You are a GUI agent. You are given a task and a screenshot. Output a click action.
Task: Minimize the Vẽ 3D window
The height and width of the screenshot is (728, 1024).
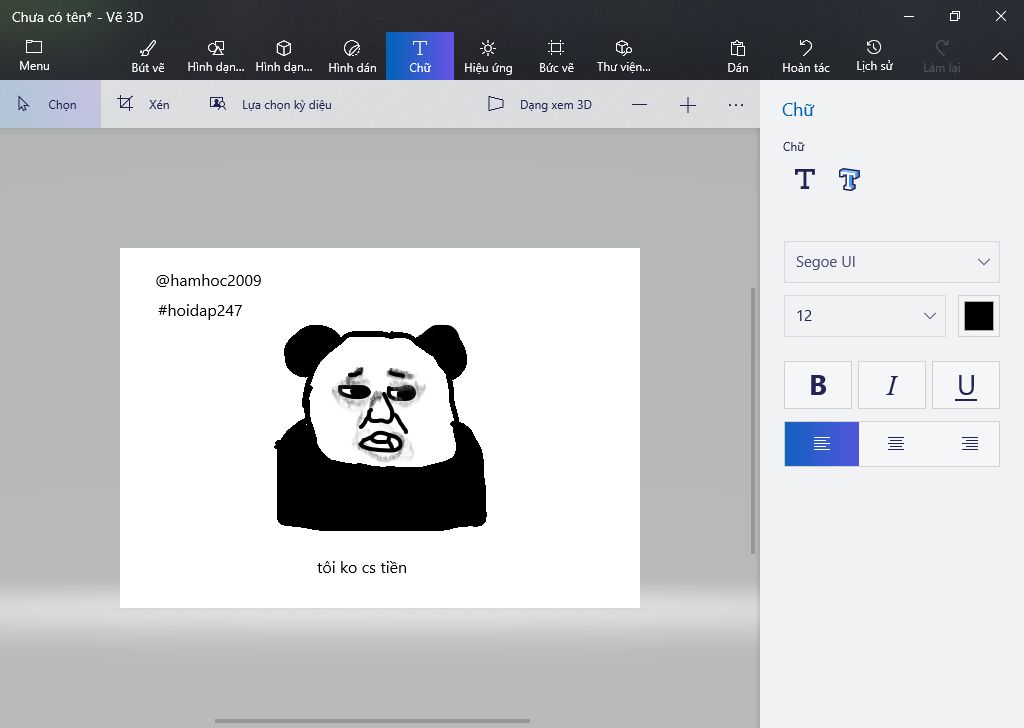909,16
